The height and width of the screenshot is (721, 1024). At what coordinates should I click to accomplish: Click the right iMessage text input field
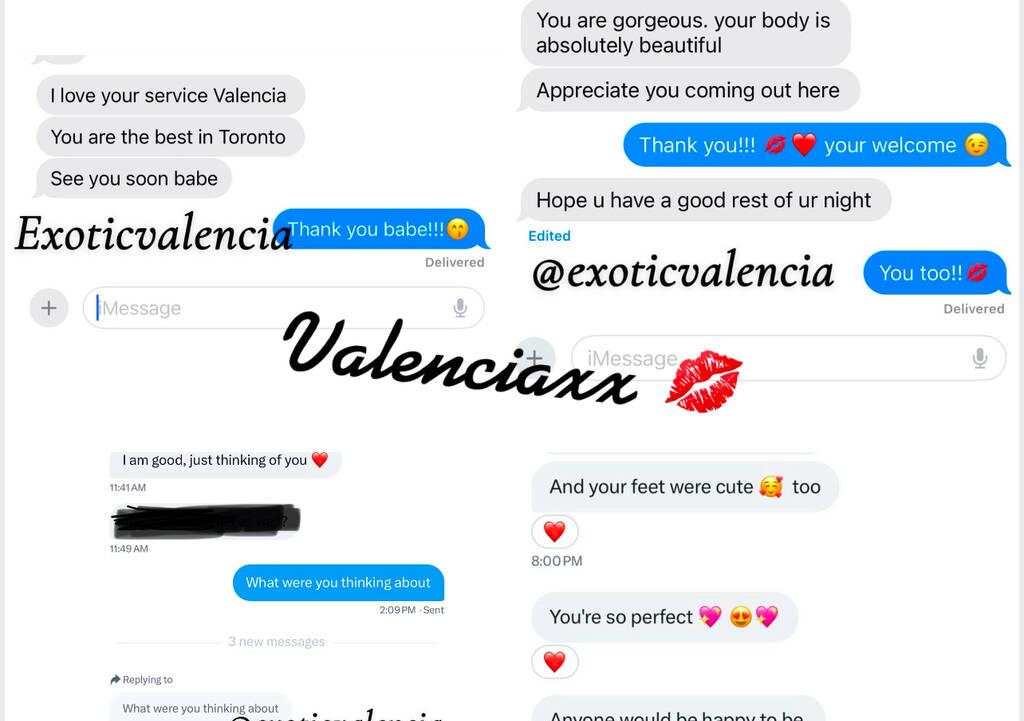pos(788,358)
